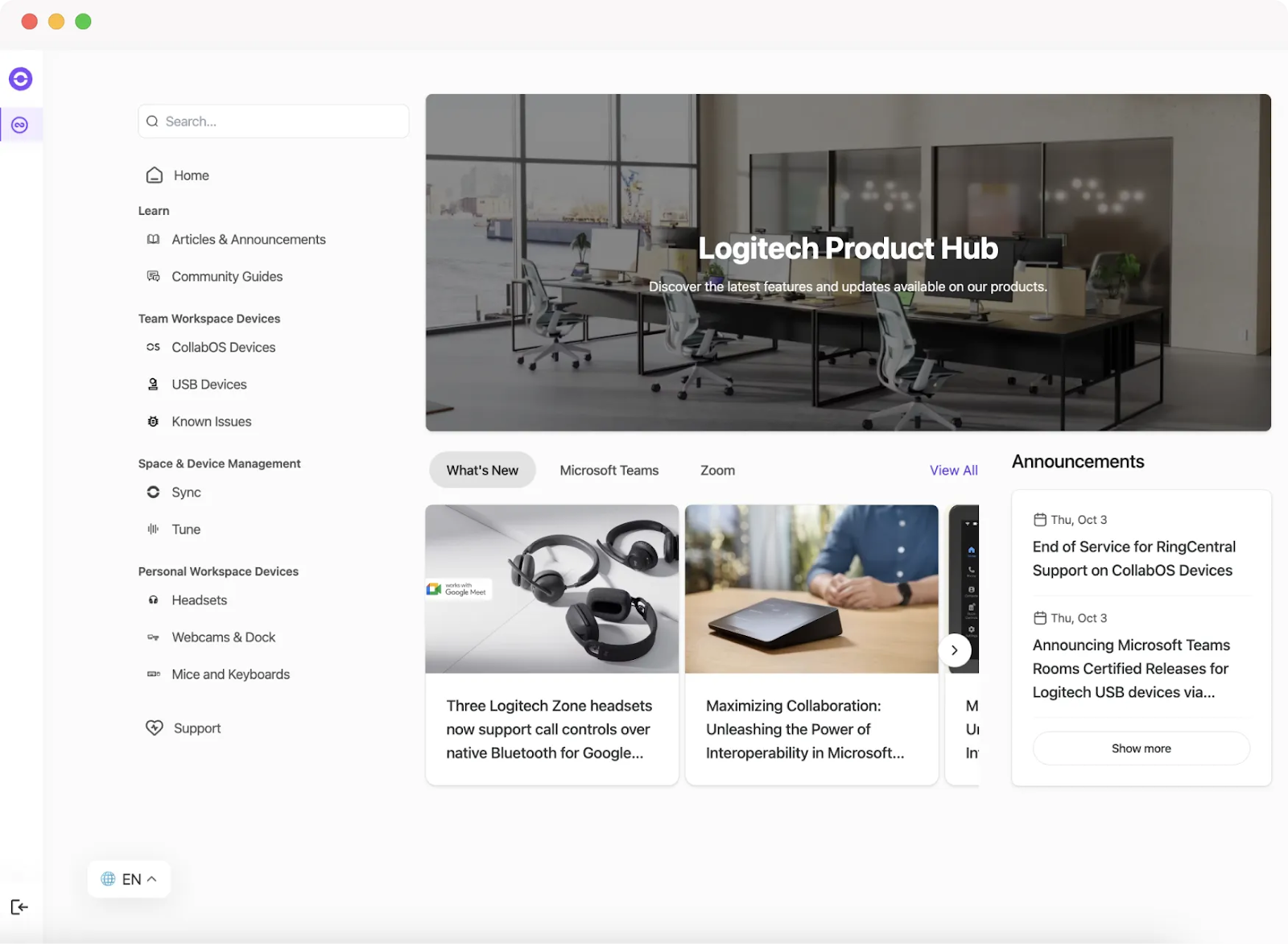Open Community Guides text link
The height and width of the screenshot is (944, 1288).
[x=227, y=277]
